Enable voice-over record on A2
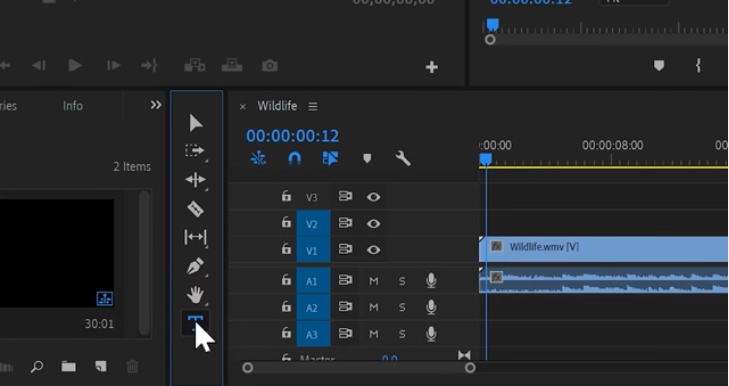The image size is (729, 386). 431,307
